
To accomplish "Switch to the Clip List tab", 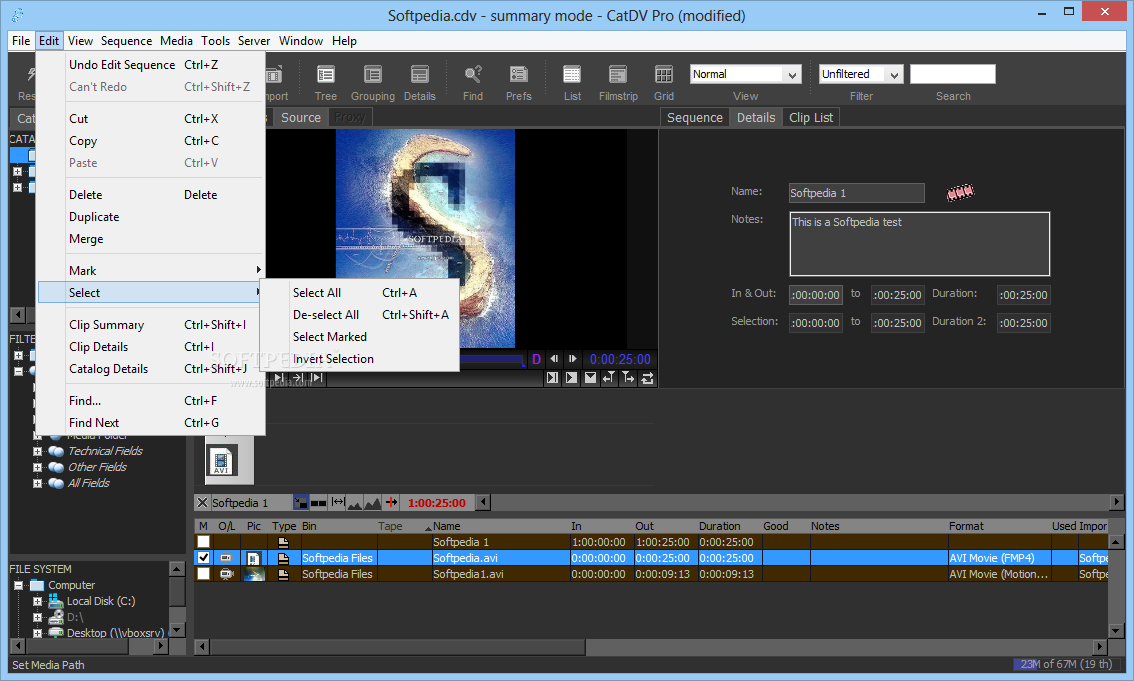I will pos(811,117).
